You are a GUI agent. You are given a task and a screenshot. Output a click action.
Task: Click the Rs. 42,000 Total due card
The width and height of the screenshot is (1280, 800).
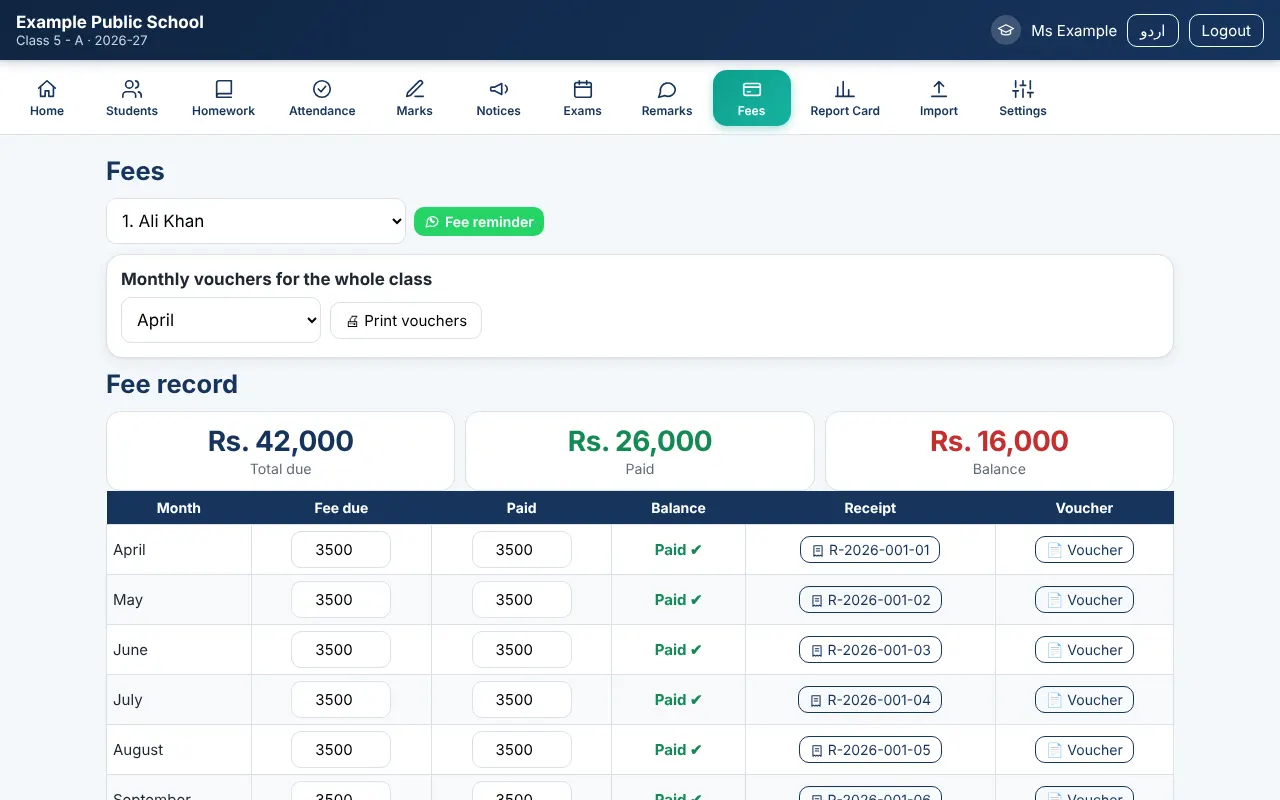(x=281, y=451)
